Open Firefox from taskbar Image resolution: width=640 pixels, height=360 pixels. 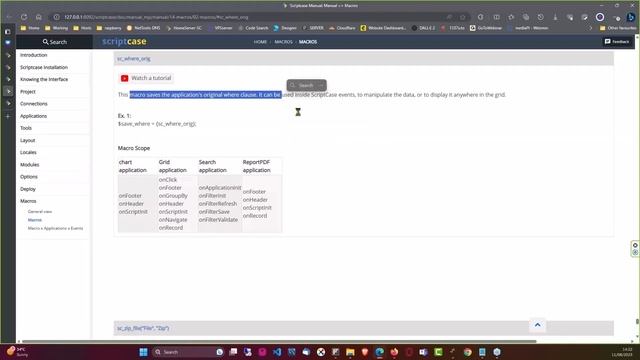394,352
